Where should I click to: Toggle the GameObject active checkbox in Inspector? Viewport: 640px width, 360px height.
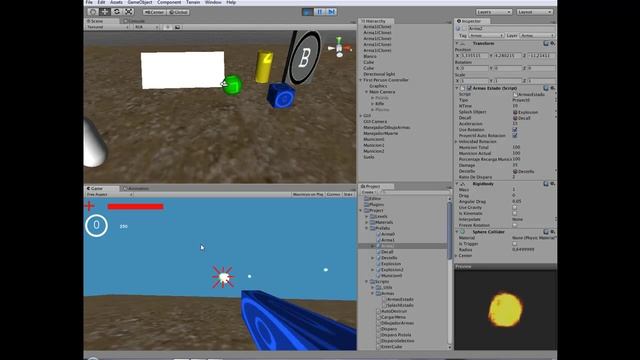(x=464, y=29)
